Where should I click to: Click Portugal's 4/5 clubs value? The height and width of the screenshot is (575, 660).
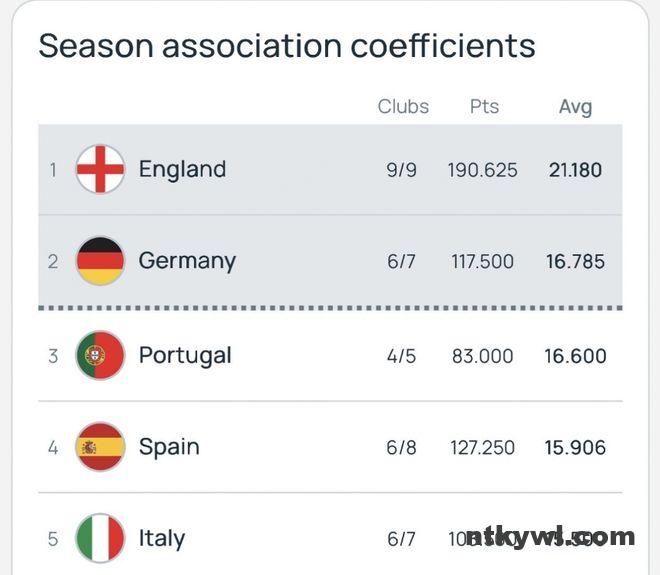pos(401,356)
